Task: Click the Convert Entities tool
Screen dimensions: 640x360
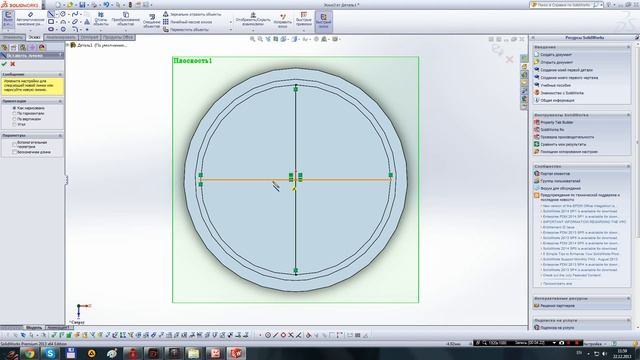Action: click(x=126, y=19)
